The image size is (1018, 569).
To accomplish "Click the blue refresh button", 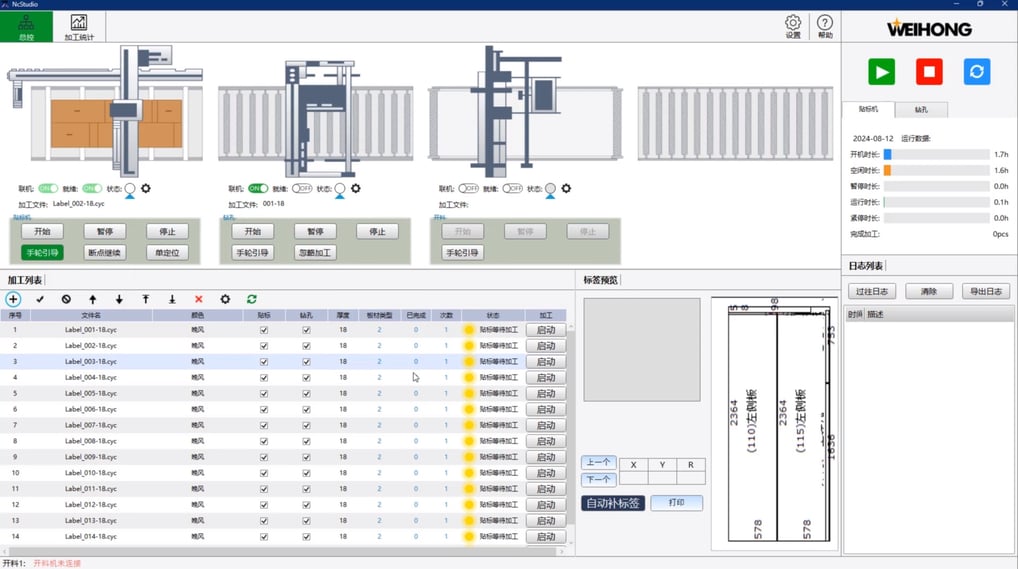I will 976,71.
